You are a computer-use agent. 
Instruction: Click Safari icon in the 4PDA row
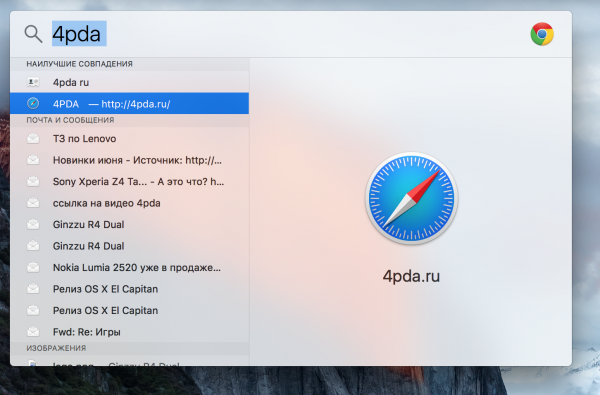[33, 103]
